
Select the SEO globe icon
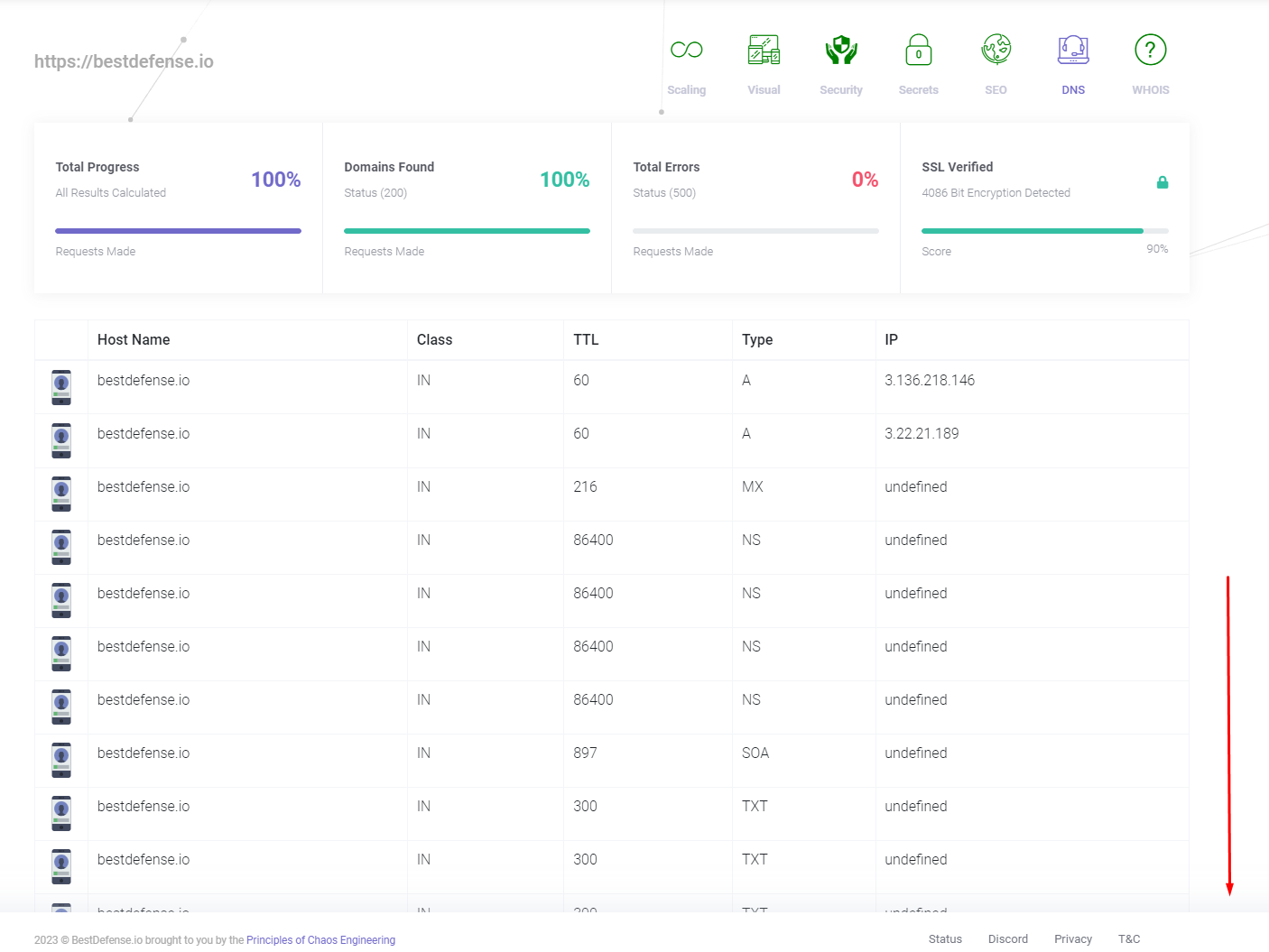point(996,51)
